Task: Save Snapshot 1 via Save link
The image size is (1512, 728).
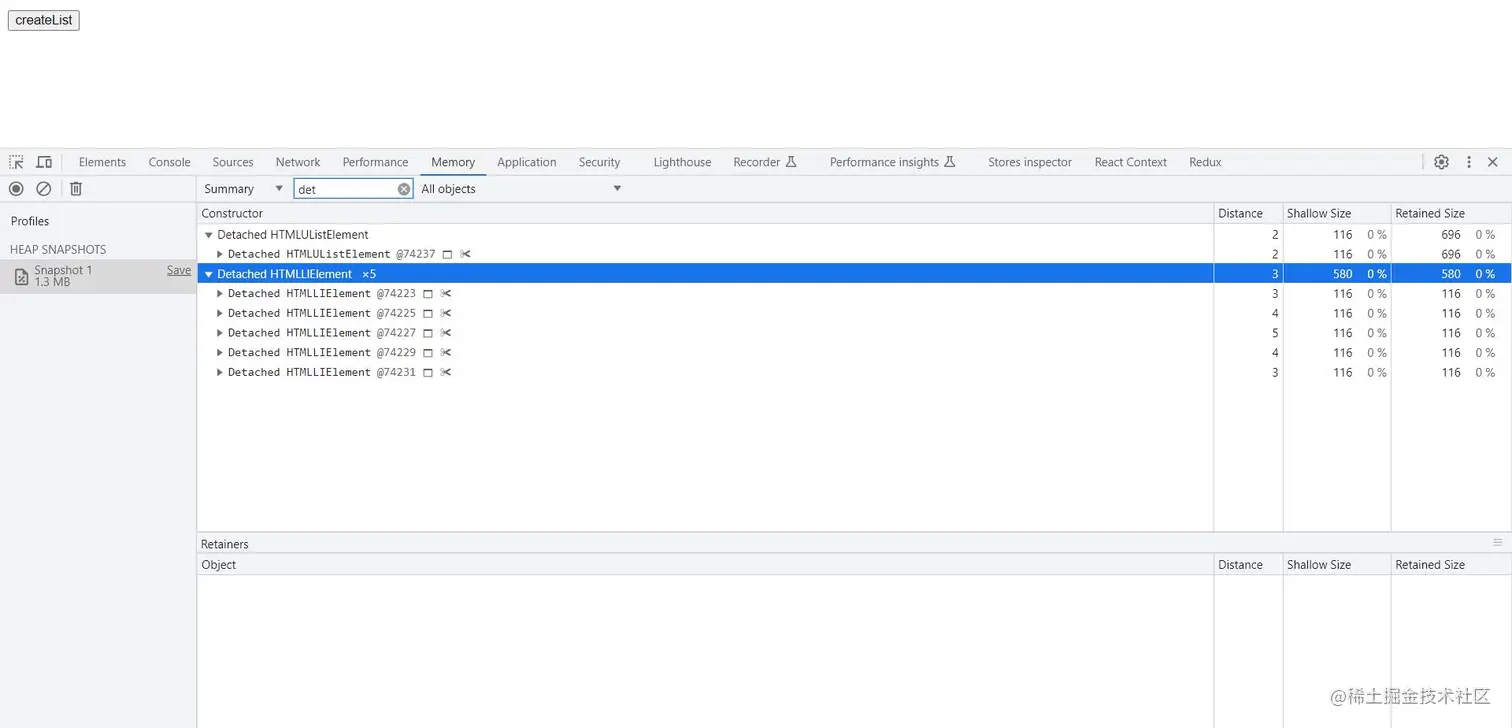Action: point(179,270)
